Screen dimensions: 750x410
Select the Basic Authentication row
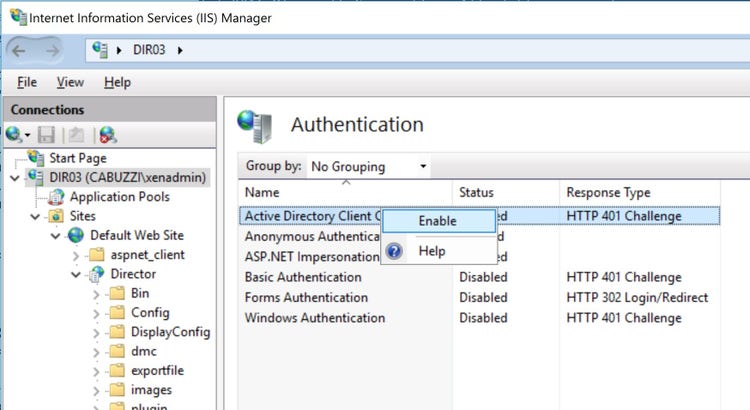(x=479, y=277)
